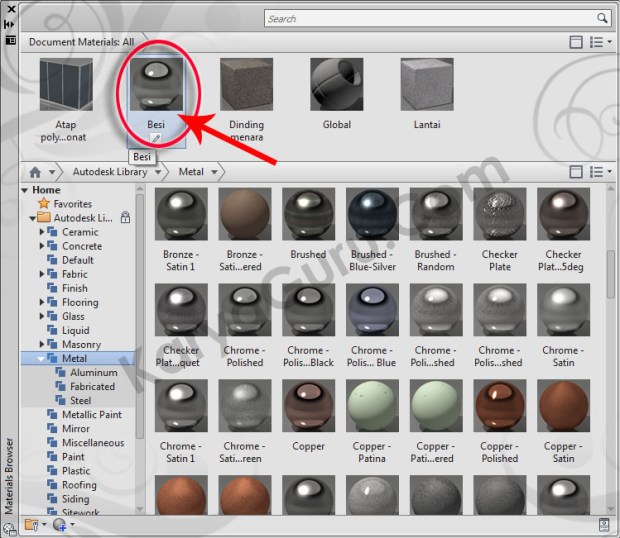This screenshot has width=620, height=538.
Task: Choose the Copper - Patina material
Action: coord(372,406)
